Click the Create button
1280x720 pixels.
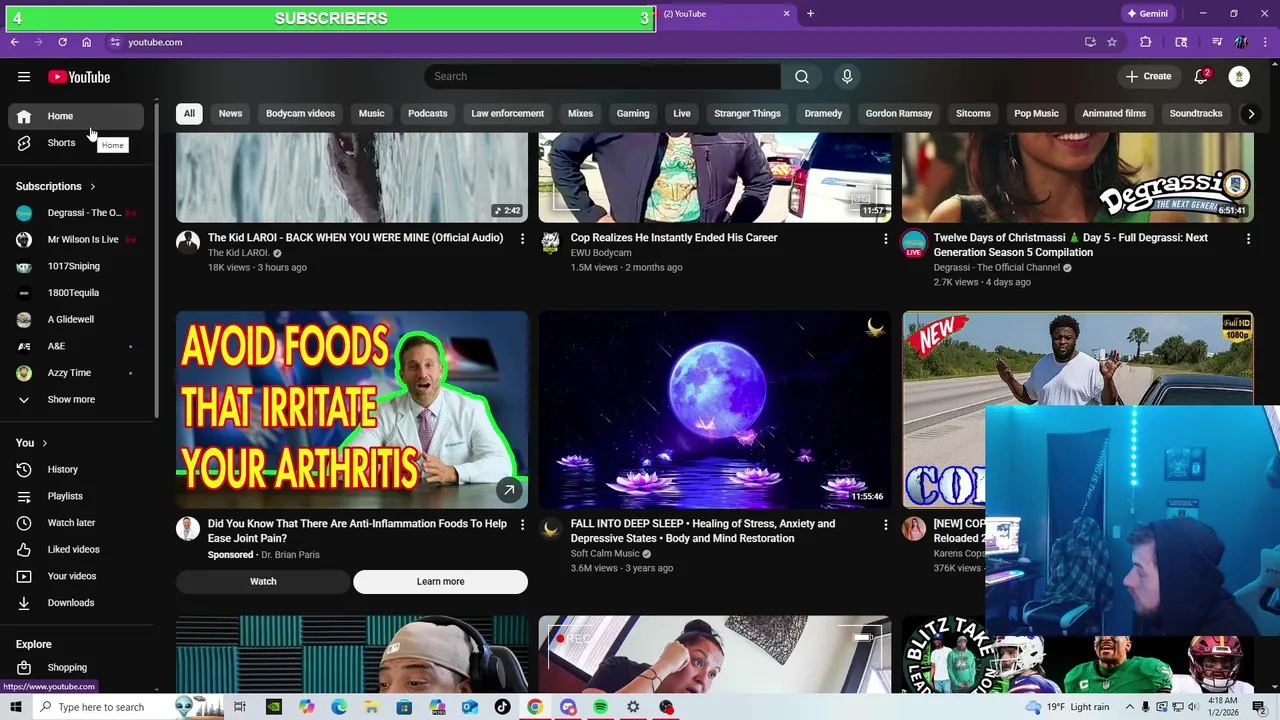1148,77
